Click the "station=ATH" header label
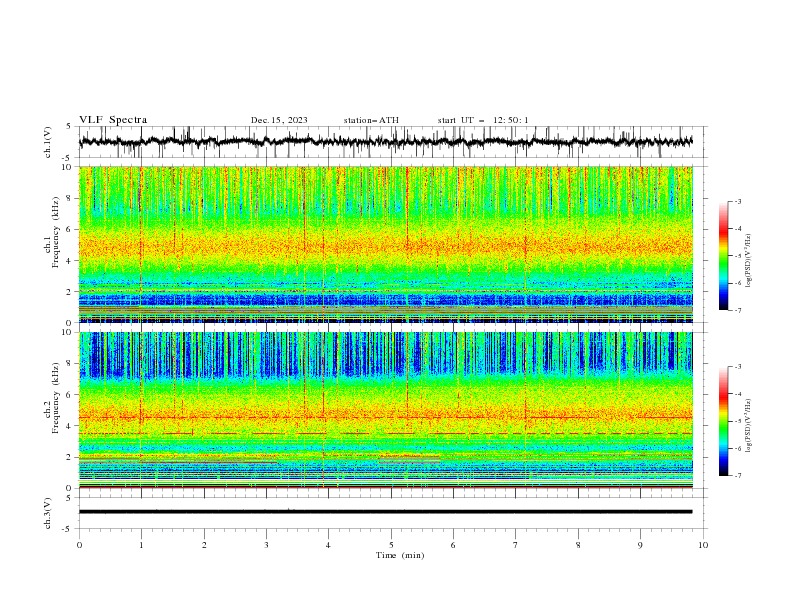Viewport: 792px width, 612px height. (x=371, y=120)
